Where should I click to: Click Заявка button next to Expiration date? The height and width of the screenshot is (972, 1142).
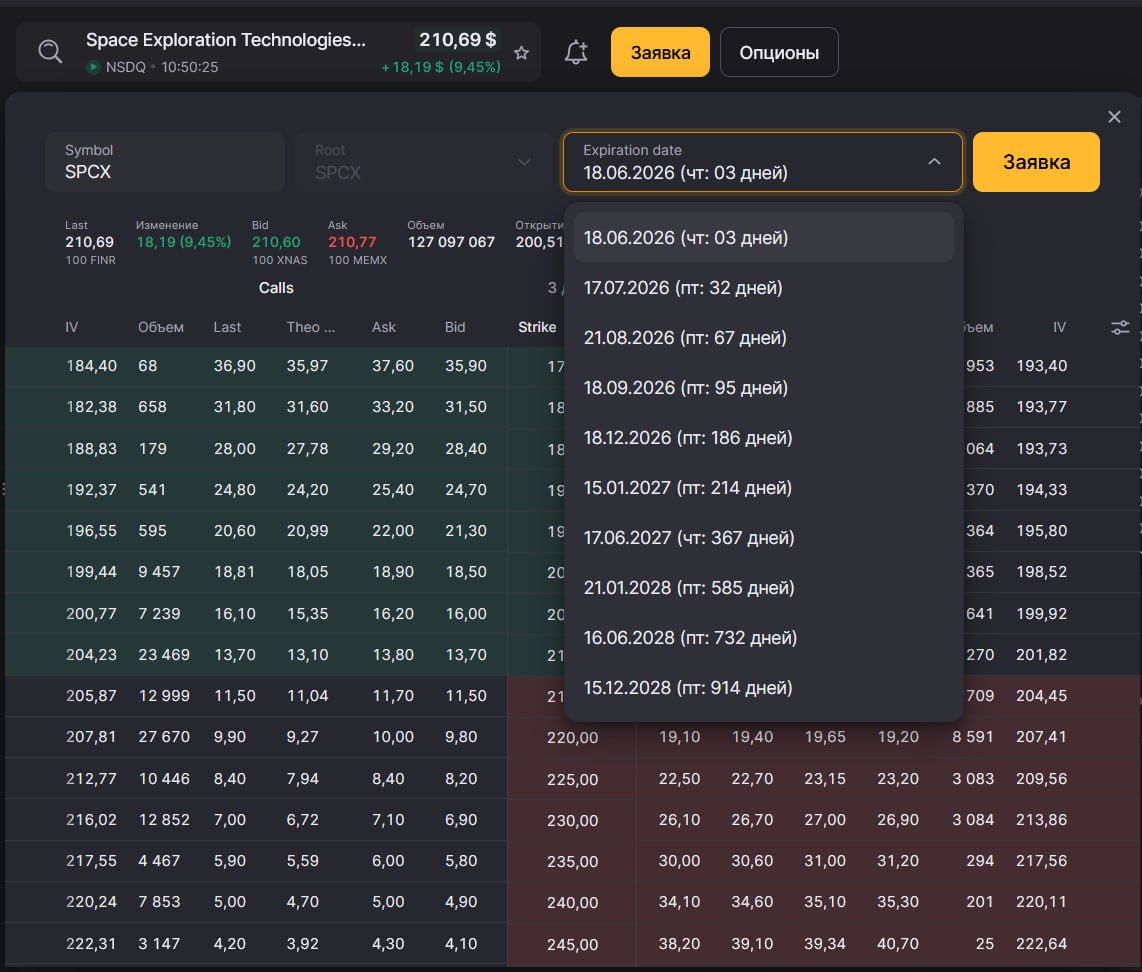[1036, 162]
